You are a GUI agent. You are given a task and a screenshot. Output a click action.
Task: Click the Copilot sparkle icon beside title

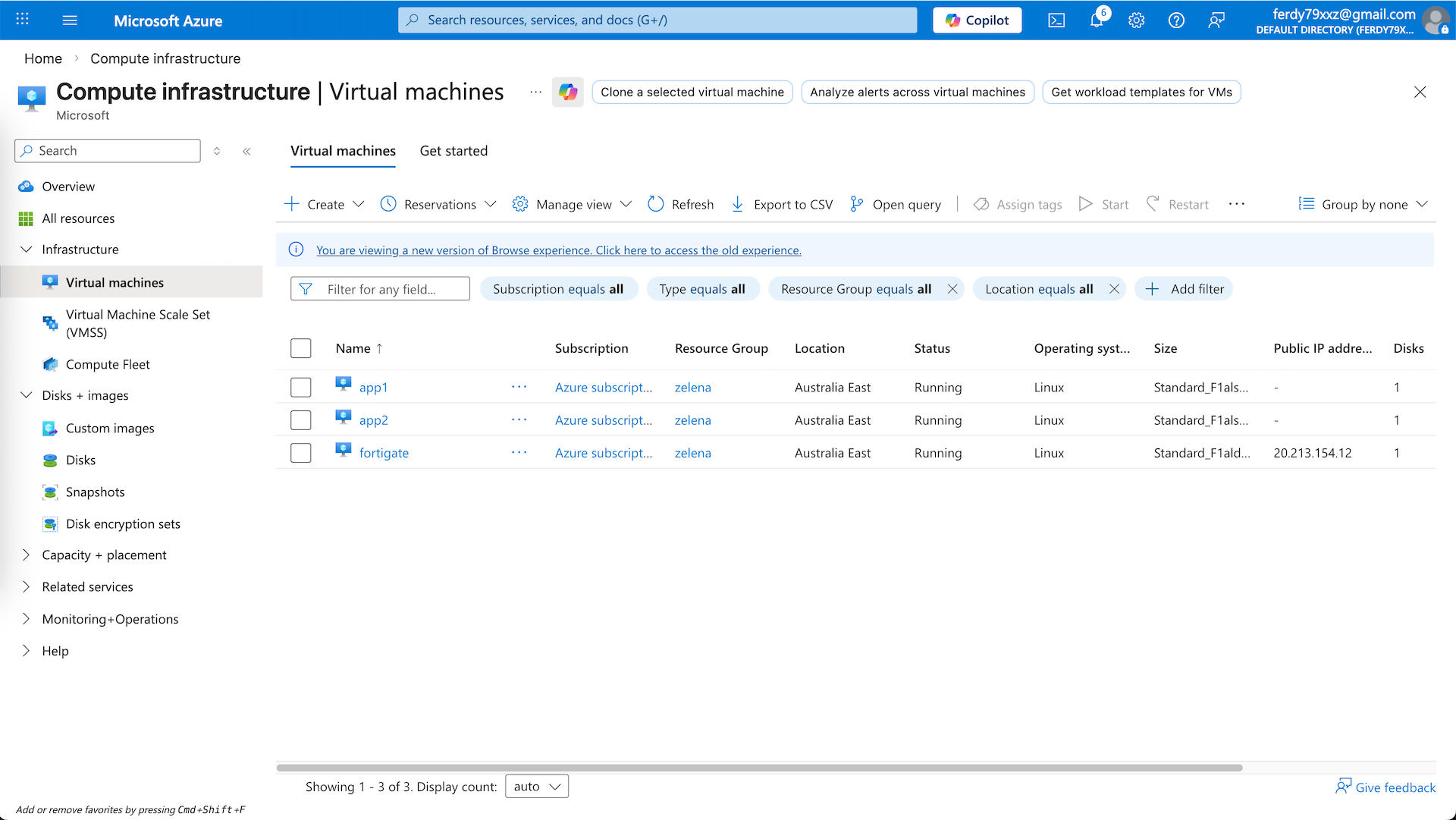(x=568, y=93)
